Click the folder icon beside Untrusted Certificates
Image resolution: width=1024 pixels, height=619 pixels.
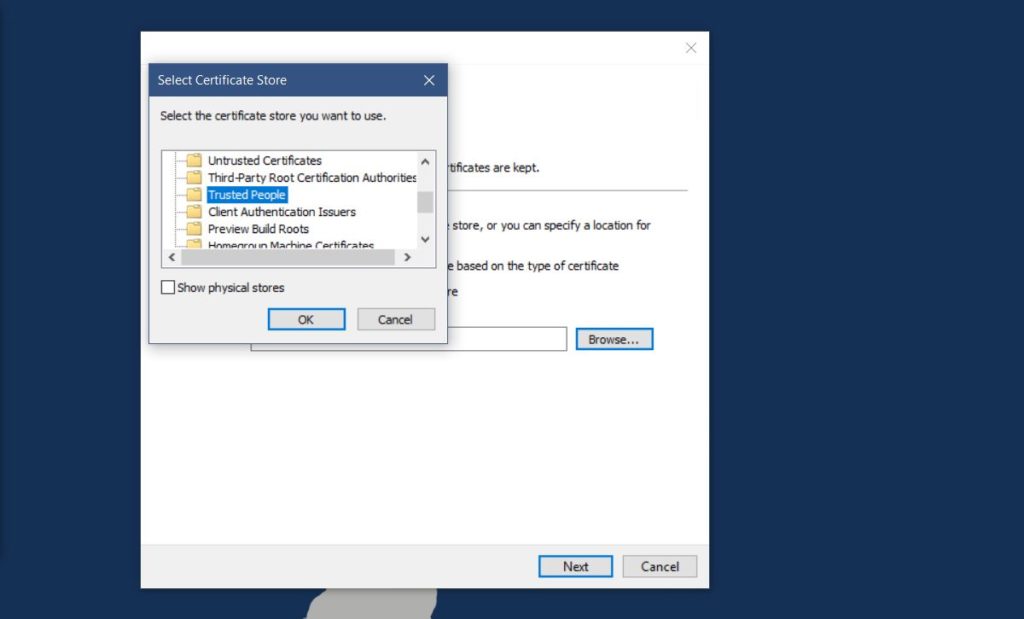click(195, 160)
